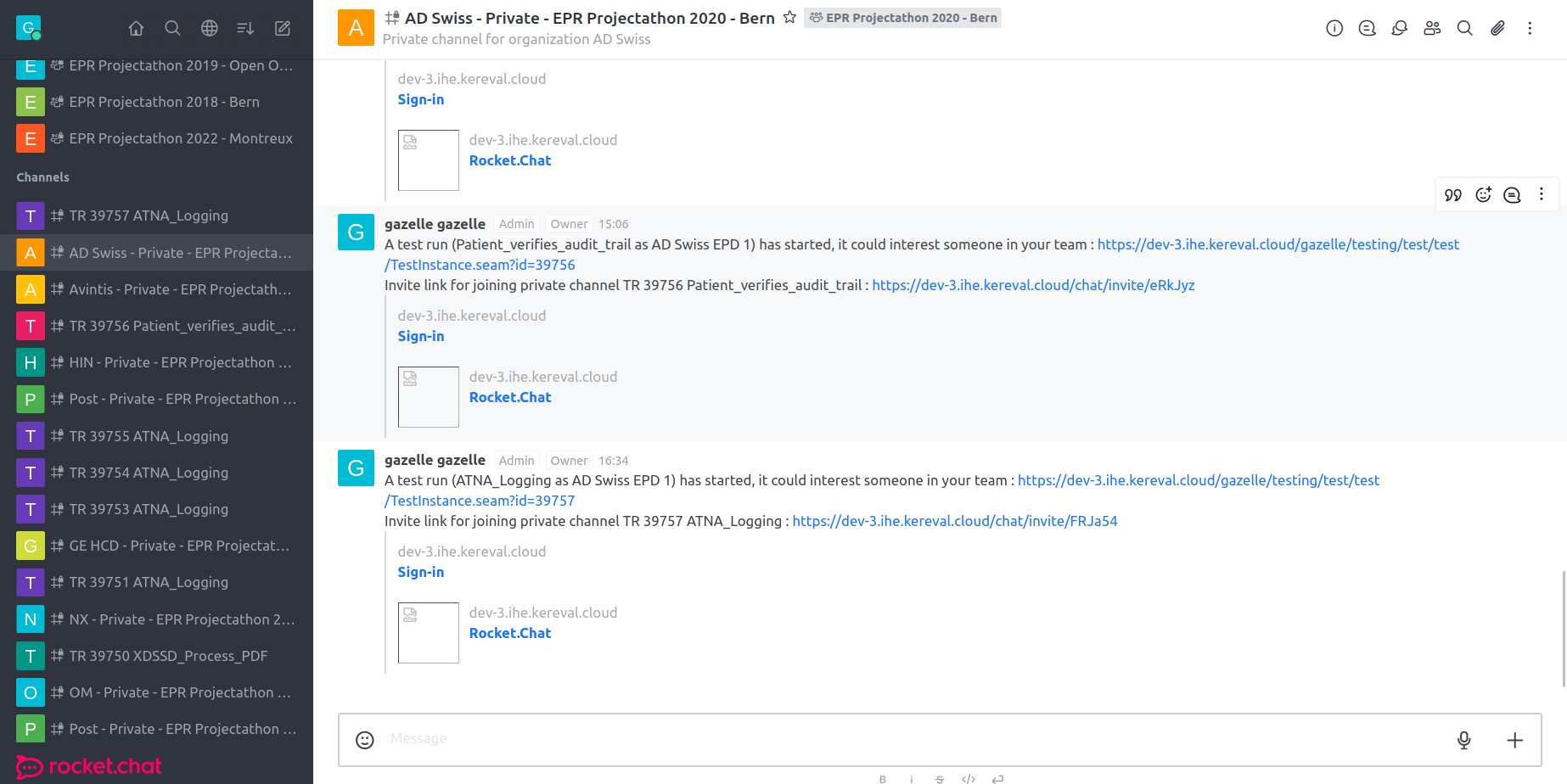The width and height of the screenshot is (1567, 784).
Task: Quote the 15:06 gazelle message
Action: click(1453, 195)
